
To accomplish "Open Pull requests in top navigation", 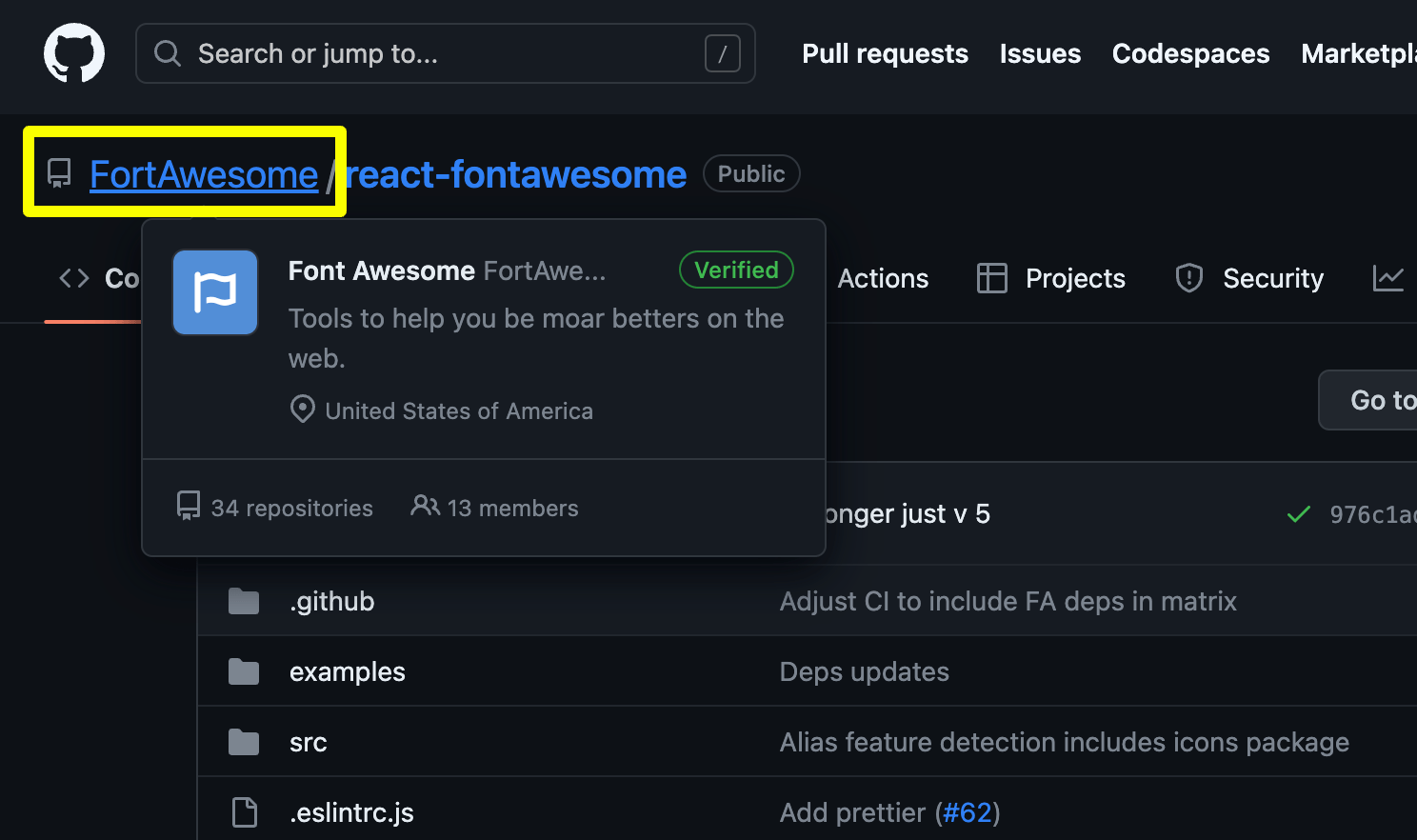I will coord(886,53).
